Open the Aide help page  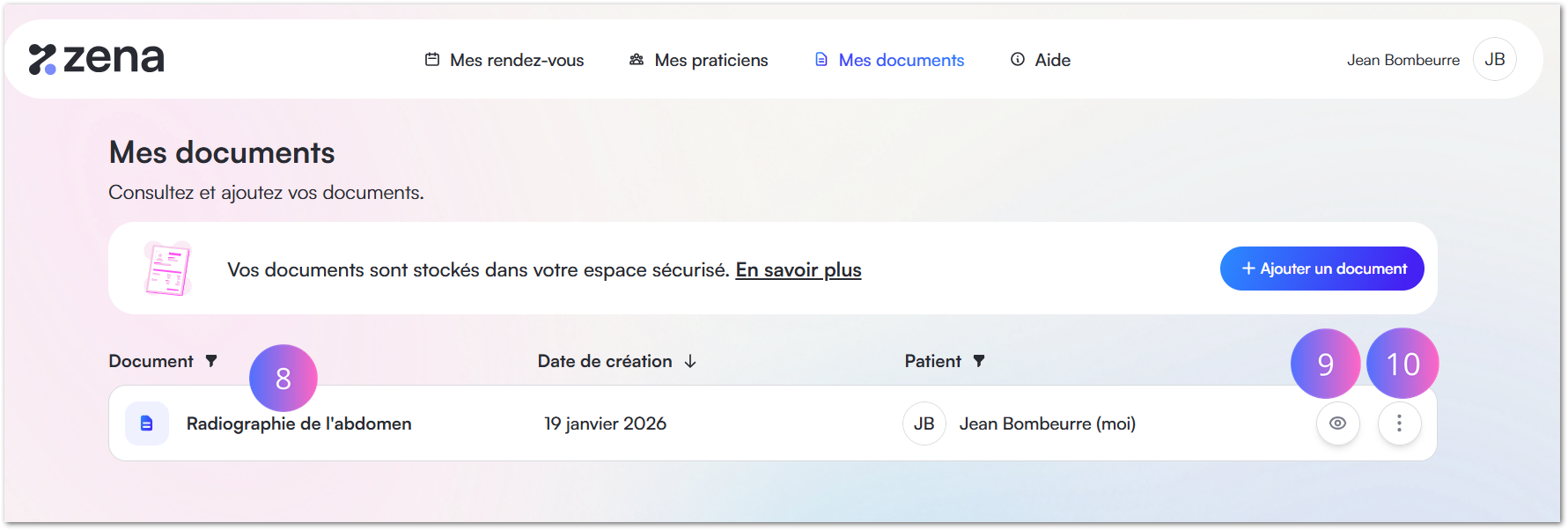[x=1041, y=60]
